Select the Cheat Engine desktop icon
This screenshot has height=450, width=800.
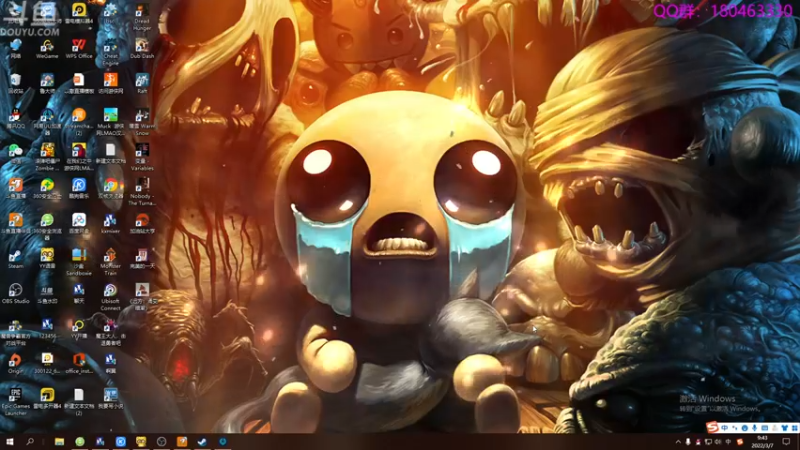pos(110,53)
